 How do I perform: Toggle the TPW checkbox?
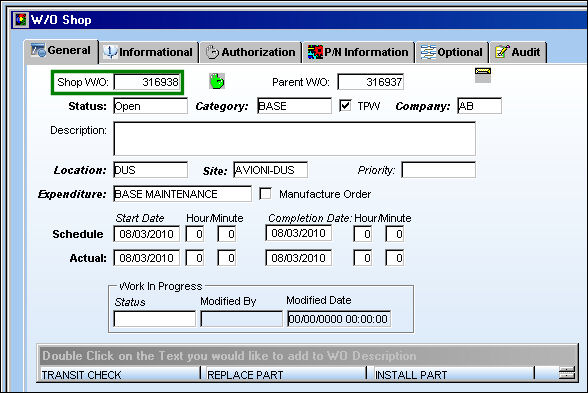pos(345,106)
